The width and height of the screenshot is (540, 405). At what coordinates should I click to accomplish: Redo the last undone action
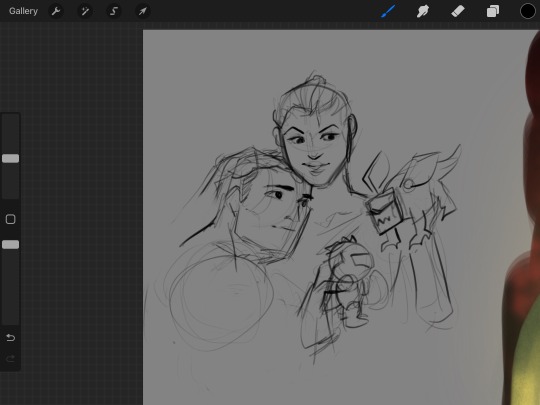(11, 359)
